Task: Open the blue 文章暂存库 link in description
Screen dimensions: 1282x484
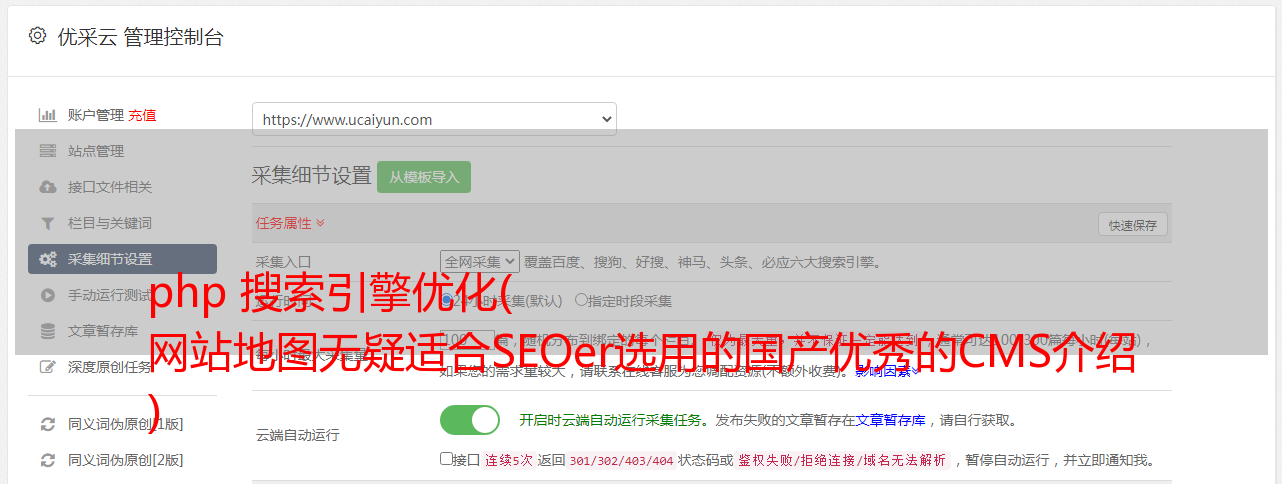Action: pos(890,420)
